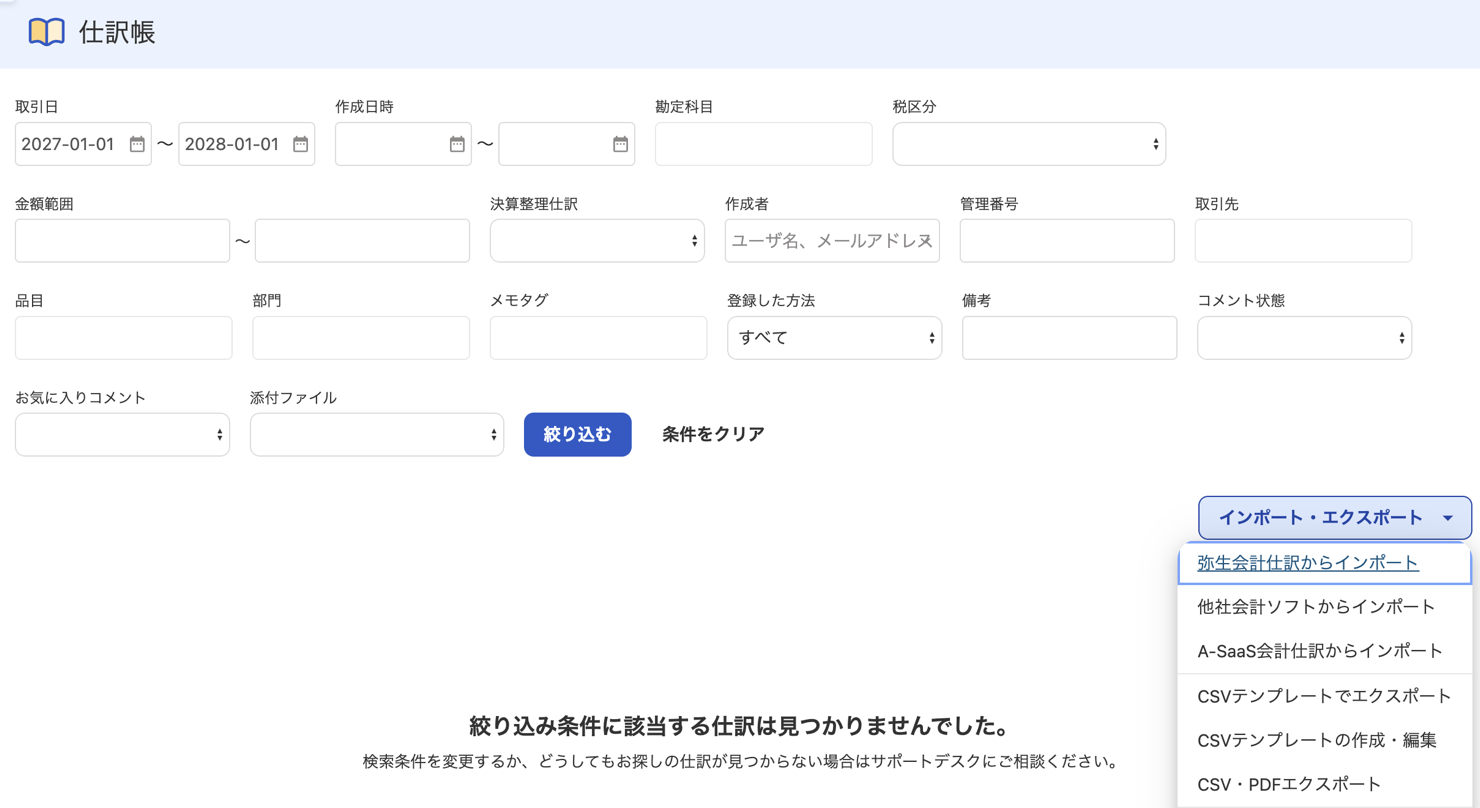
Task: Click the 管理番号 input field
Action: tap(1067, 241)
